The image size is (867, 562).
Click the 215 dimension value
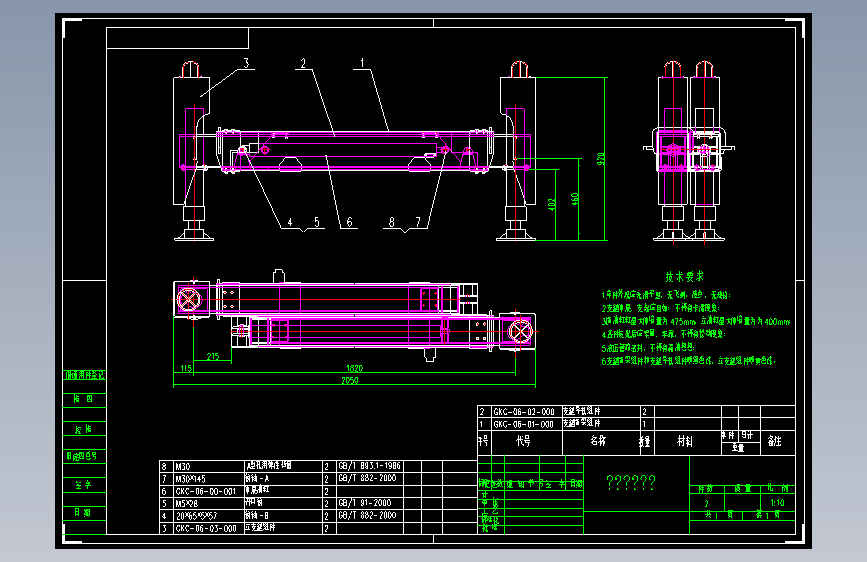(x=213, y=357)
